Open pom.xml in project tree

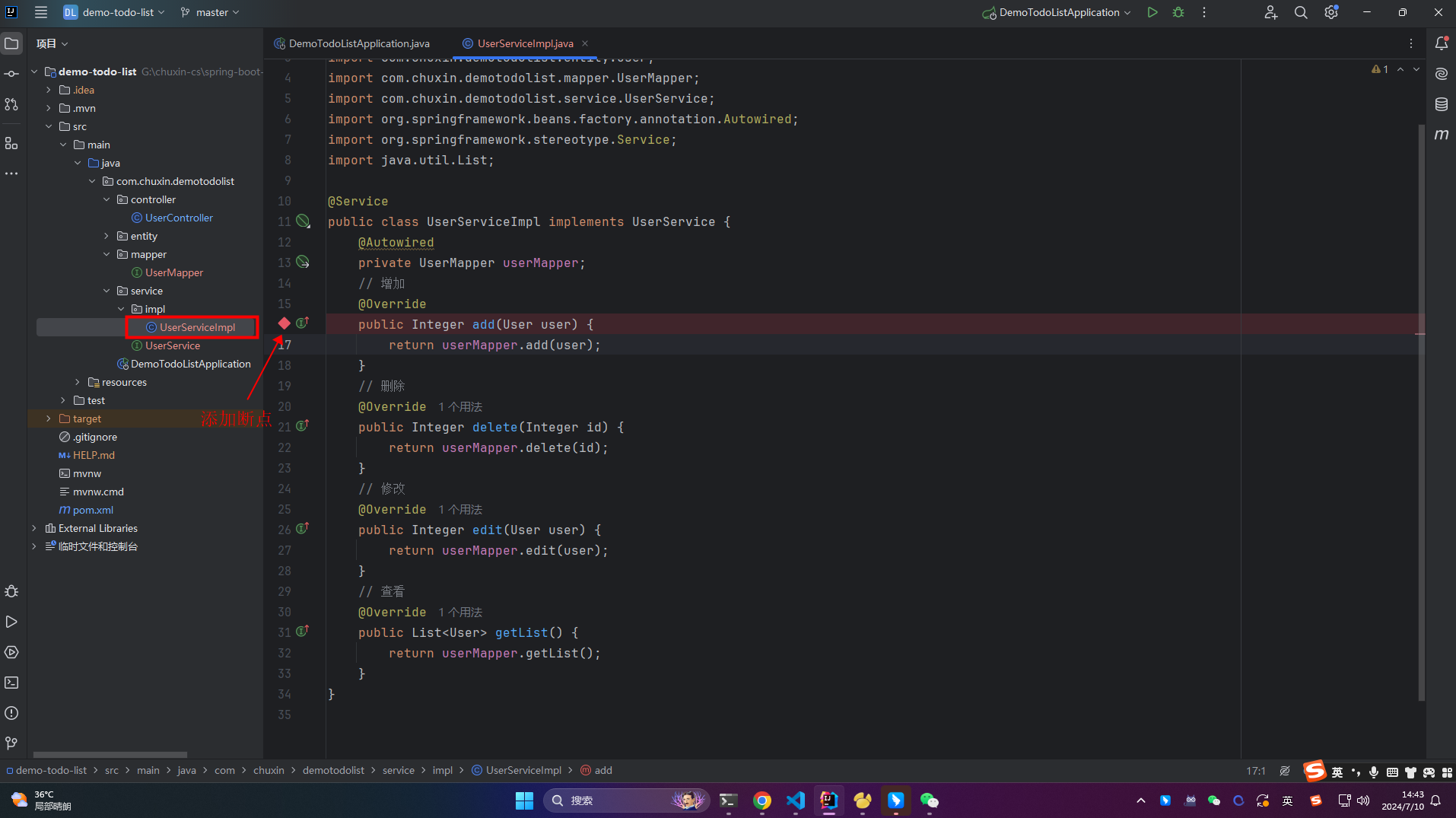pyautogui.click(x=87, y=510)
